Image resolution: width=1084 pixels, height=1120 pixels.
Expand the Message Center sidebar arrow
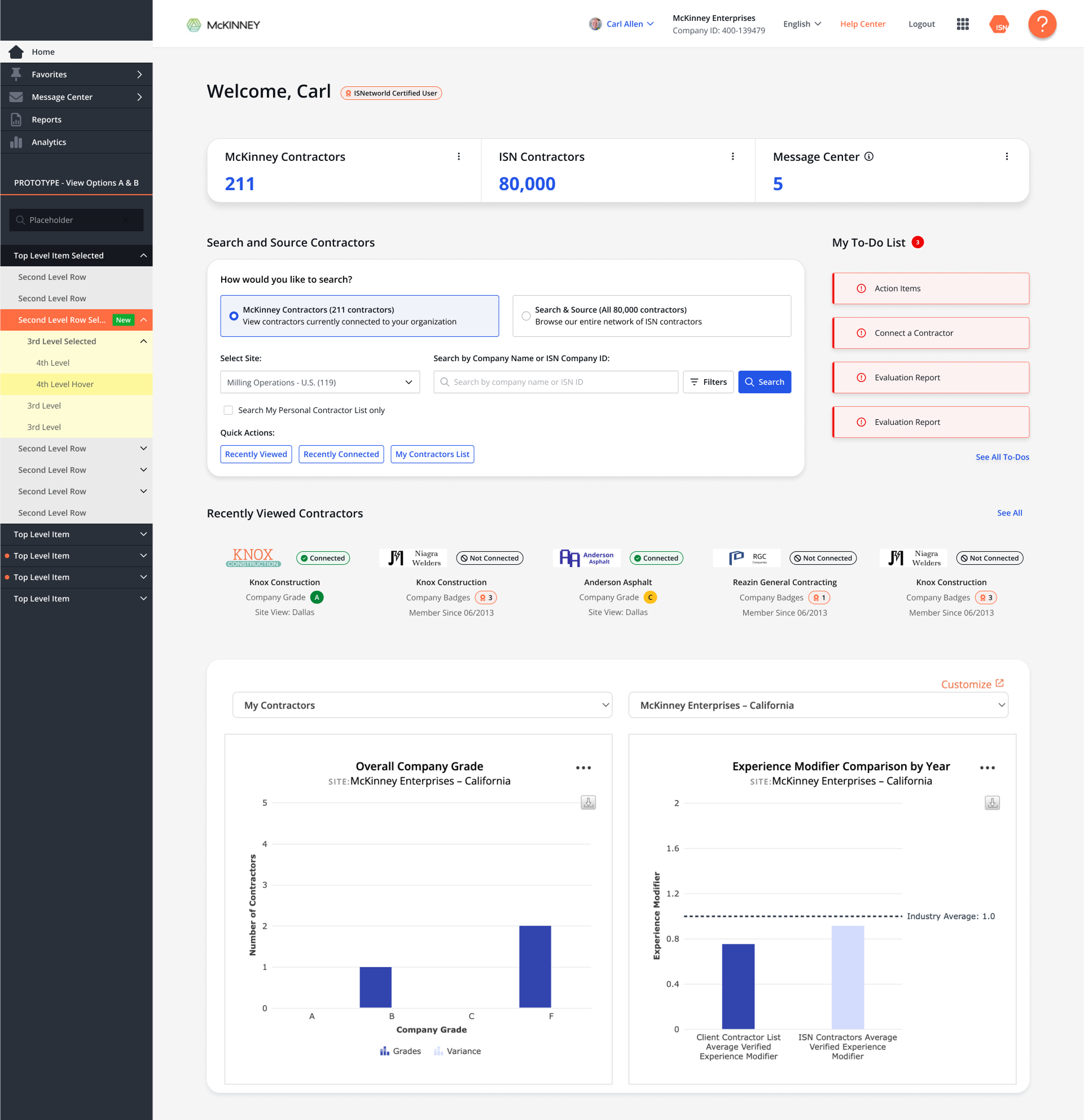point(139,97)
